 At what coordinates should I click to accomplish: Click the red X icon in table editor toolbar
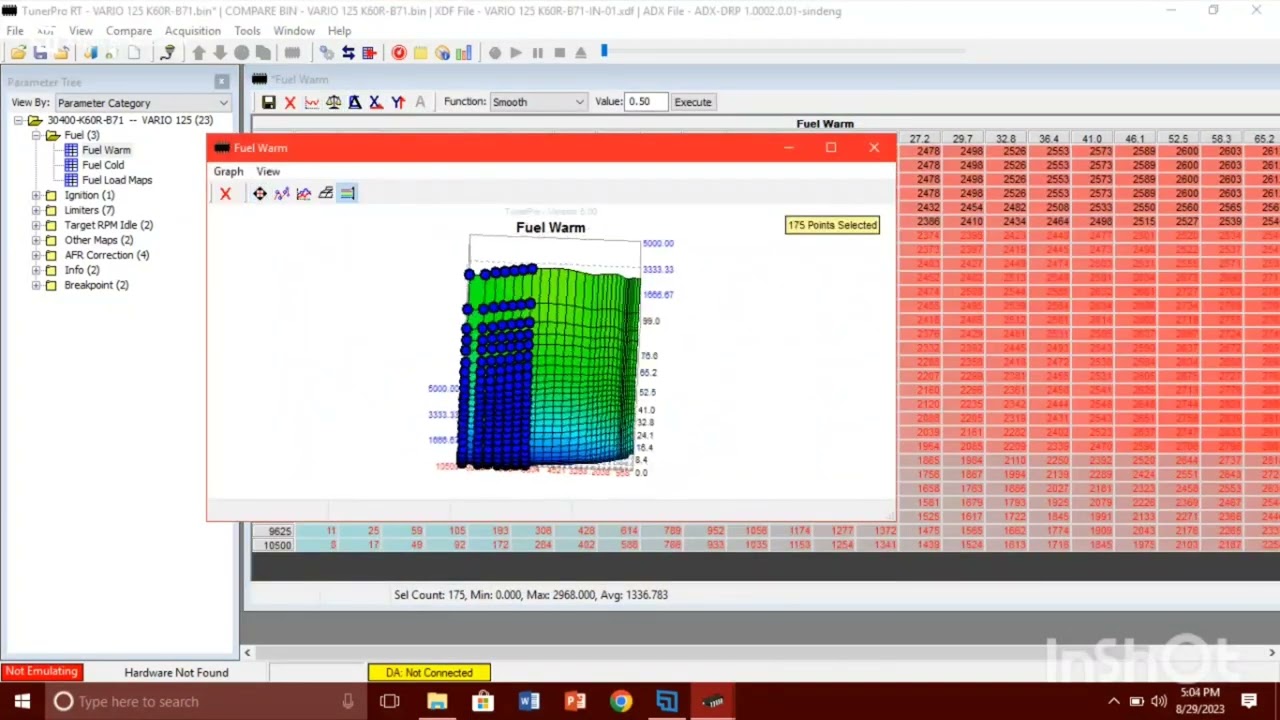(x=290, y=102)
